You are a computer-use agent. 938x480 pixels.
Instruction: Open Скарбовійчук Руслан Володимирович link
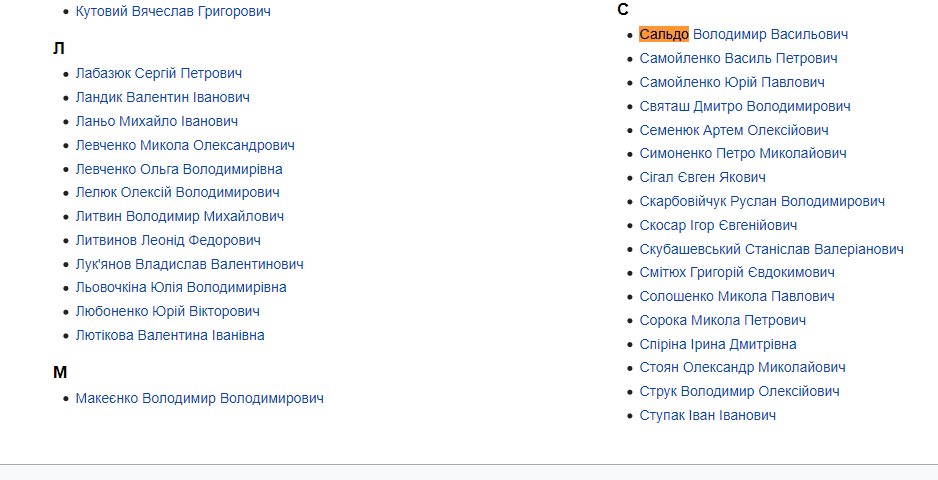762,201
